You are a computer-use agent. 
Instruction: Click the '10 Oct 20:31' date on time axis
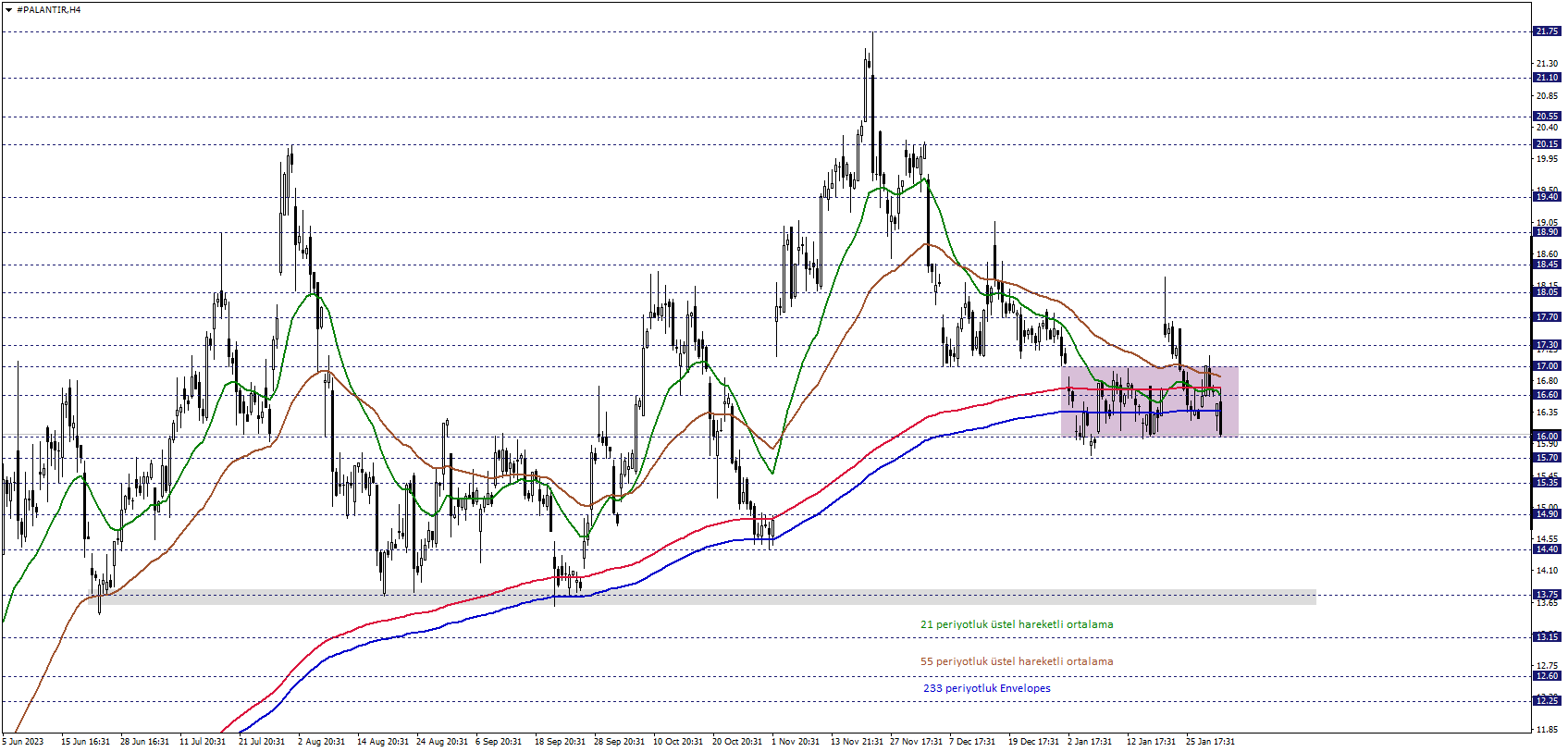[x=678, y=742]
